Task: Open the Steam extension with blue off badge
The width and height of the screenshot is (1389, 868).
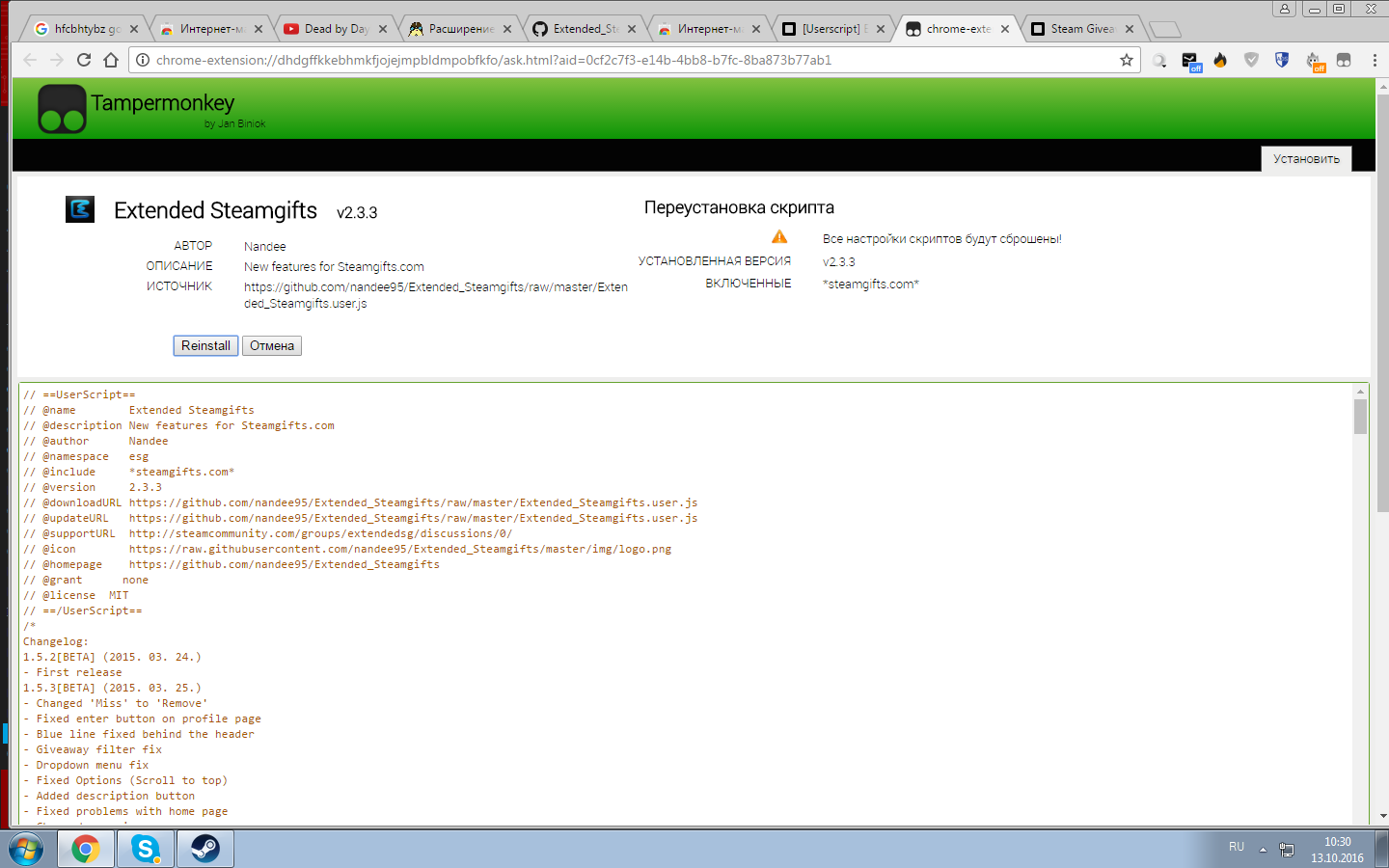Action: (x=1190, y=62)
